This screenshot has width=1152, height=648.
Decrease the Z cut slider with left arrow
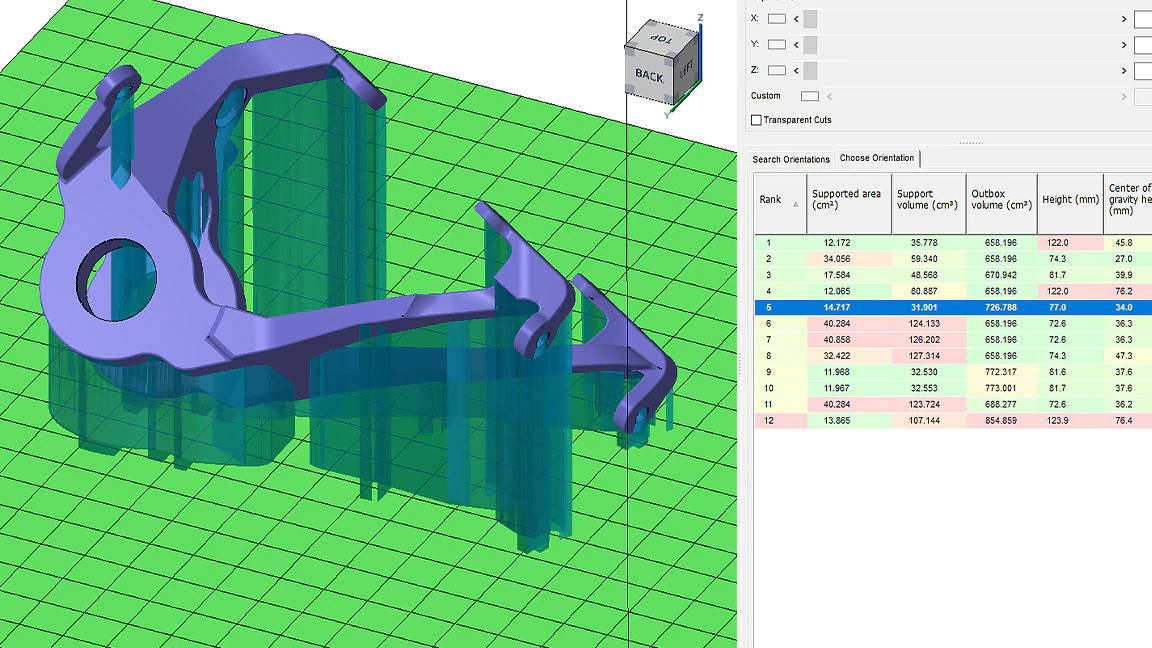(796, 71)
